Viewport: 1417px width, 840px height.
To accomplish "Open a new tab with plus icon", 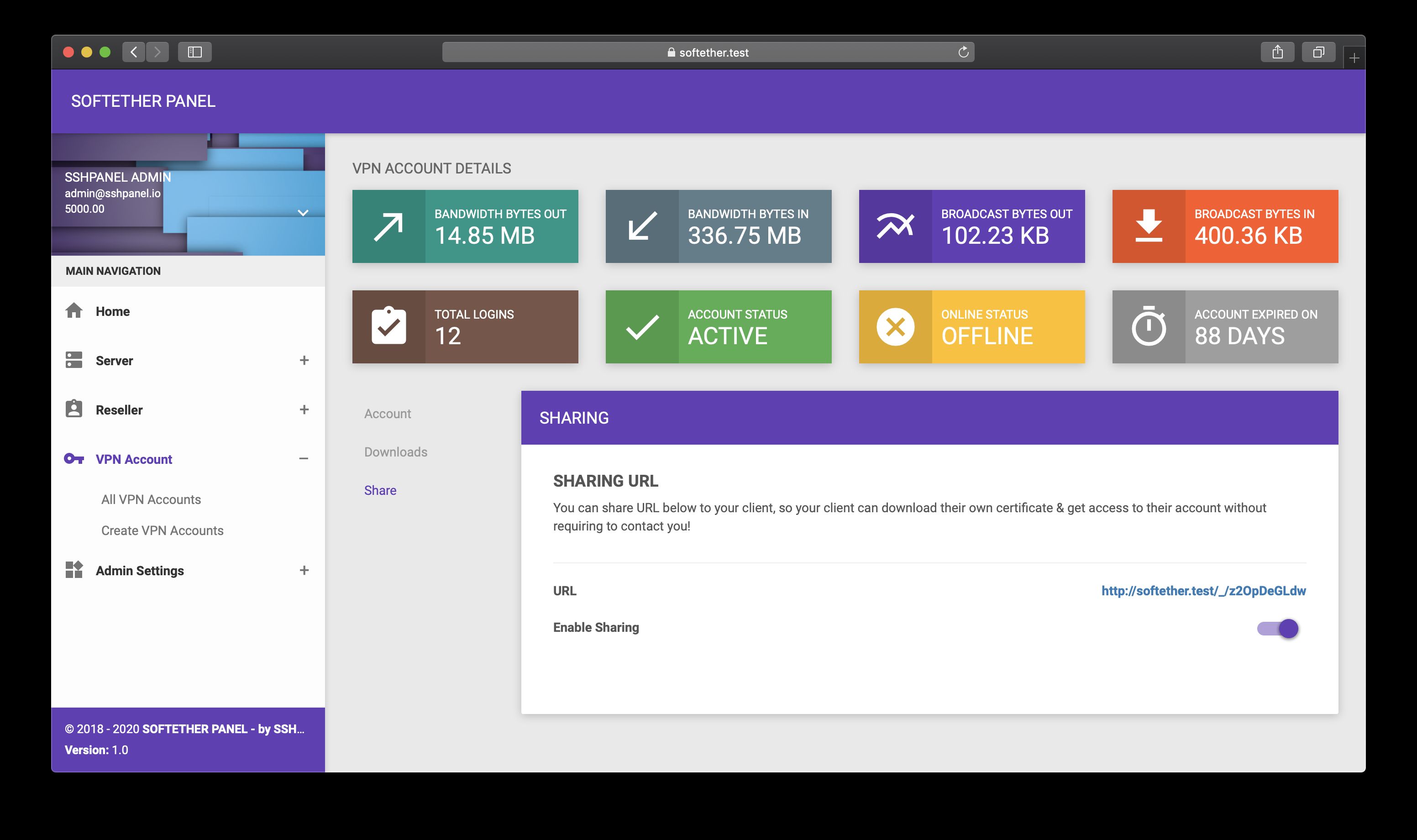I will point(1354,58).
